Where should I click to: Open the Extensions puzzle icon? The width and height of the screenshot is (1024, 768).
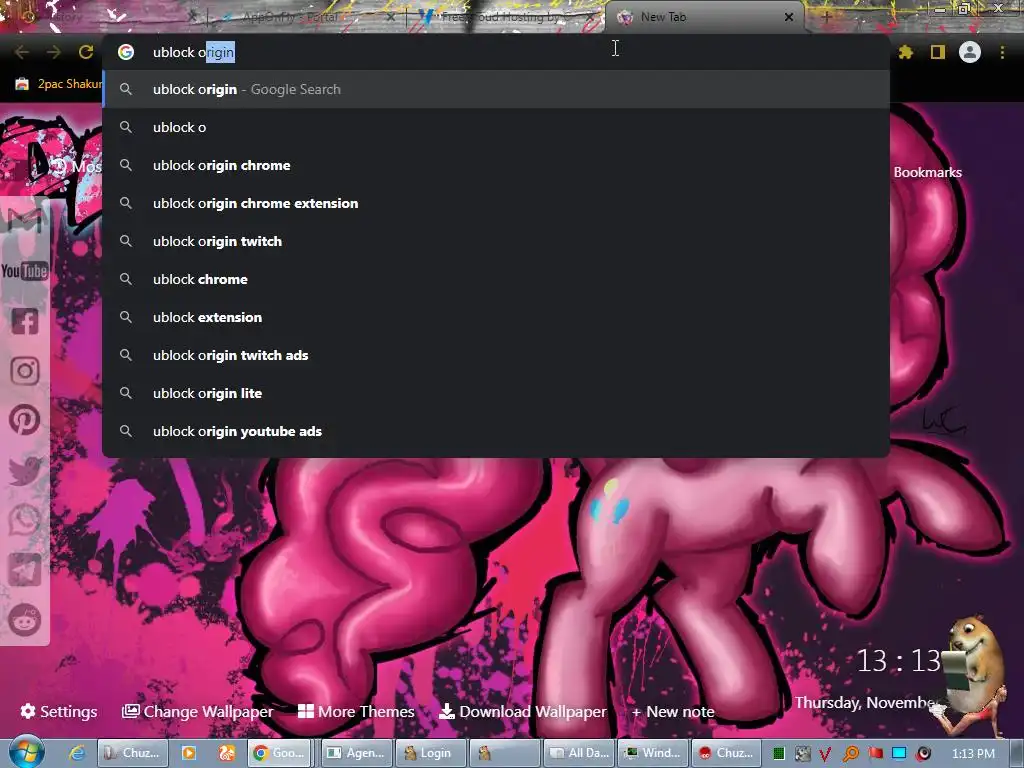click(906, 52)
